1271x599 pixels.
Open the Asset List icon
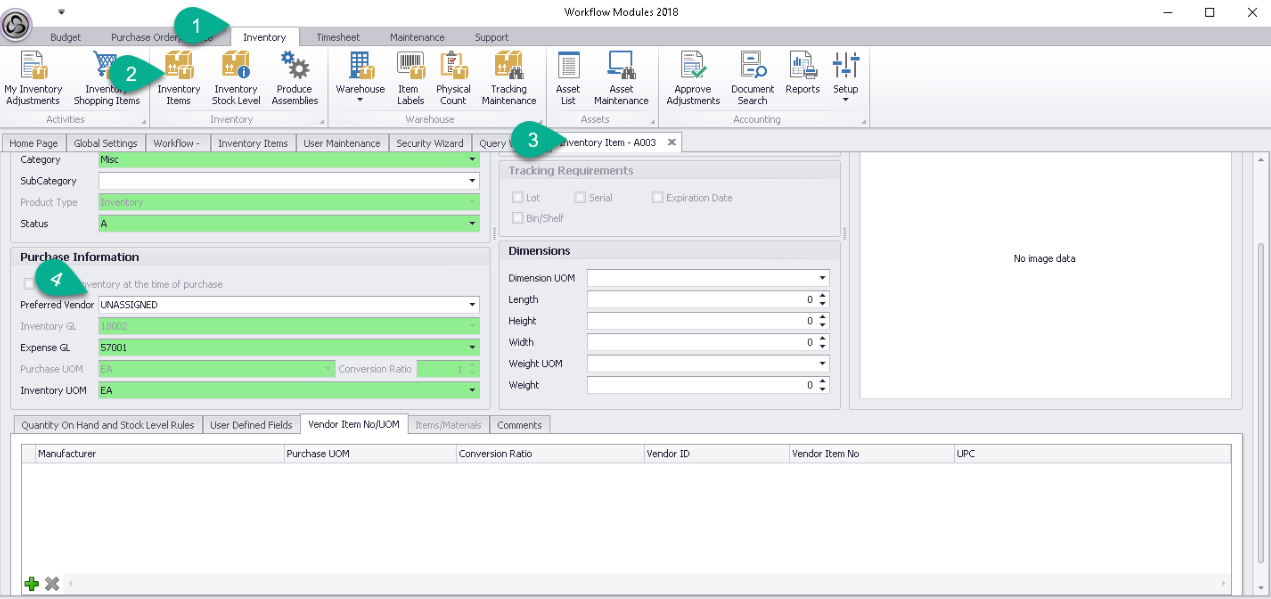568,67
